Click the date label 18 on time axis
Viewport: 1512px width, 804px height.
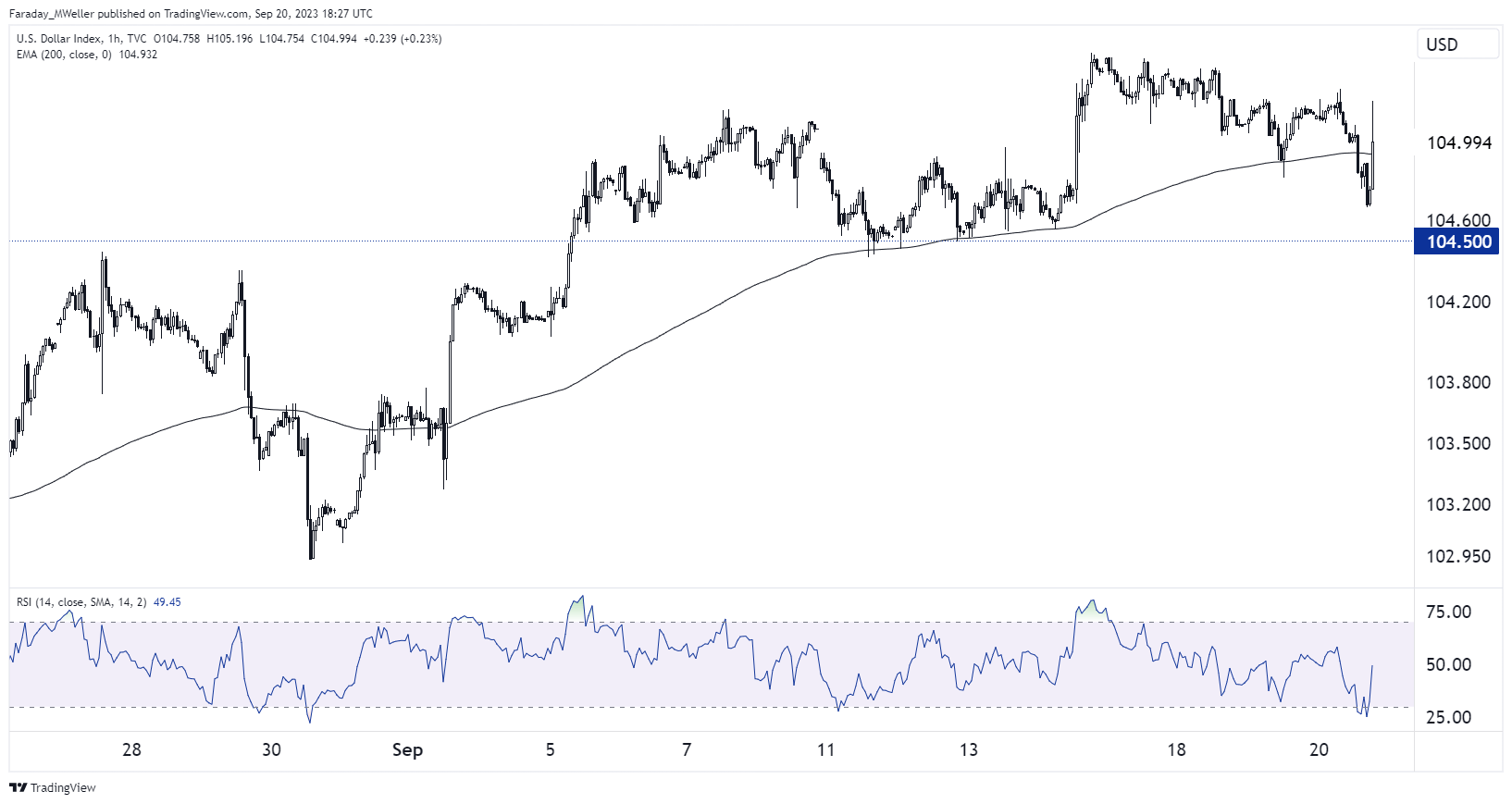[x=1176, y=749]
